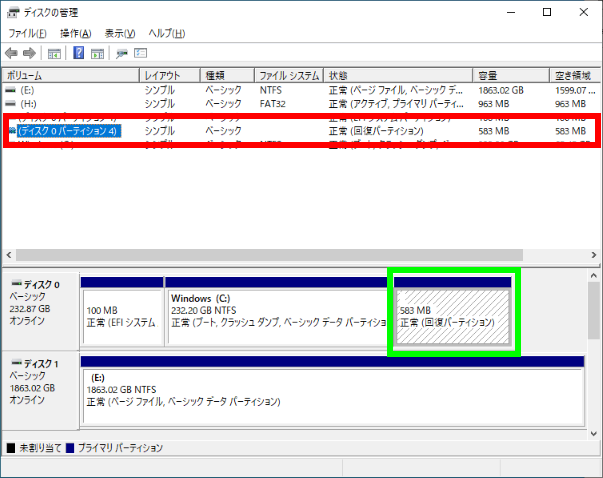Image resolution: width=603 pixels, height=478 pixels.
Task: Click the disk pane scrollbar down arrow
Action: (x=593, y=433)
